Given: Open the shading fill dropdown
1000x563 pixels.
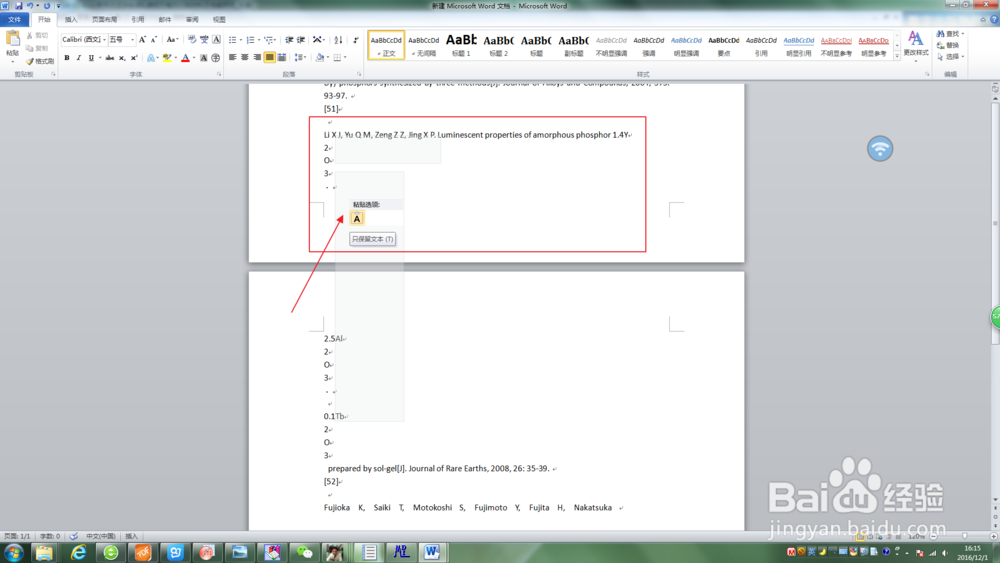Looking at the screenshot, I should click(x=328, y=57).
